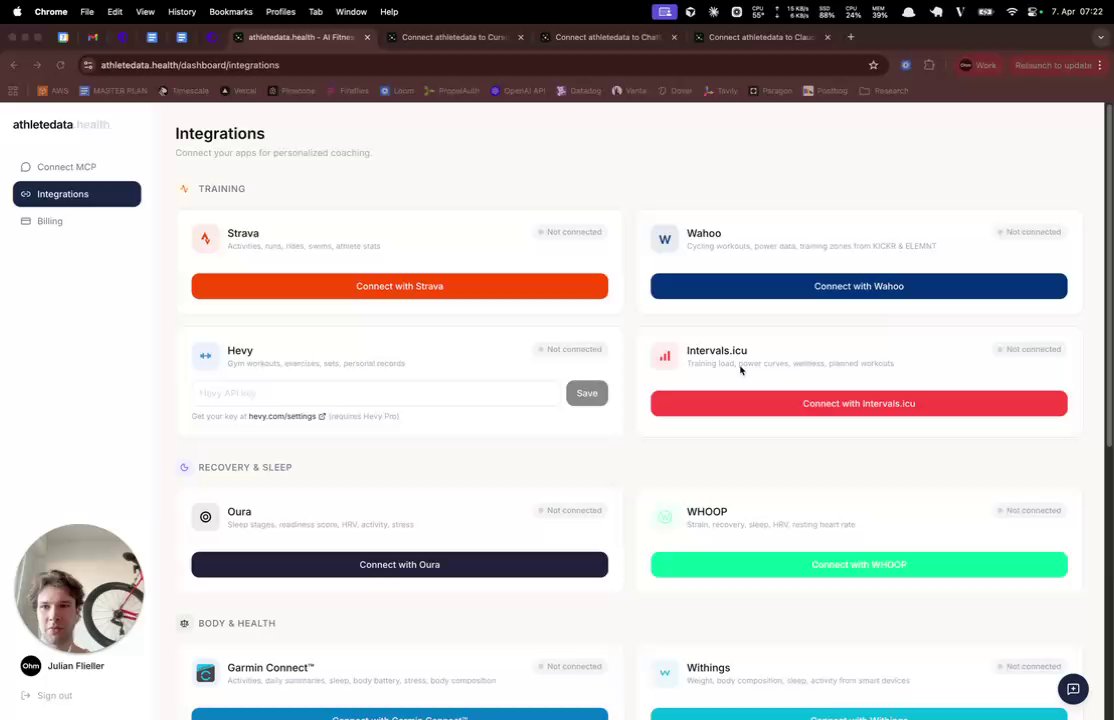Go back in browser history
This screenshot has height=720, width=1114.
tap(14, 65)
